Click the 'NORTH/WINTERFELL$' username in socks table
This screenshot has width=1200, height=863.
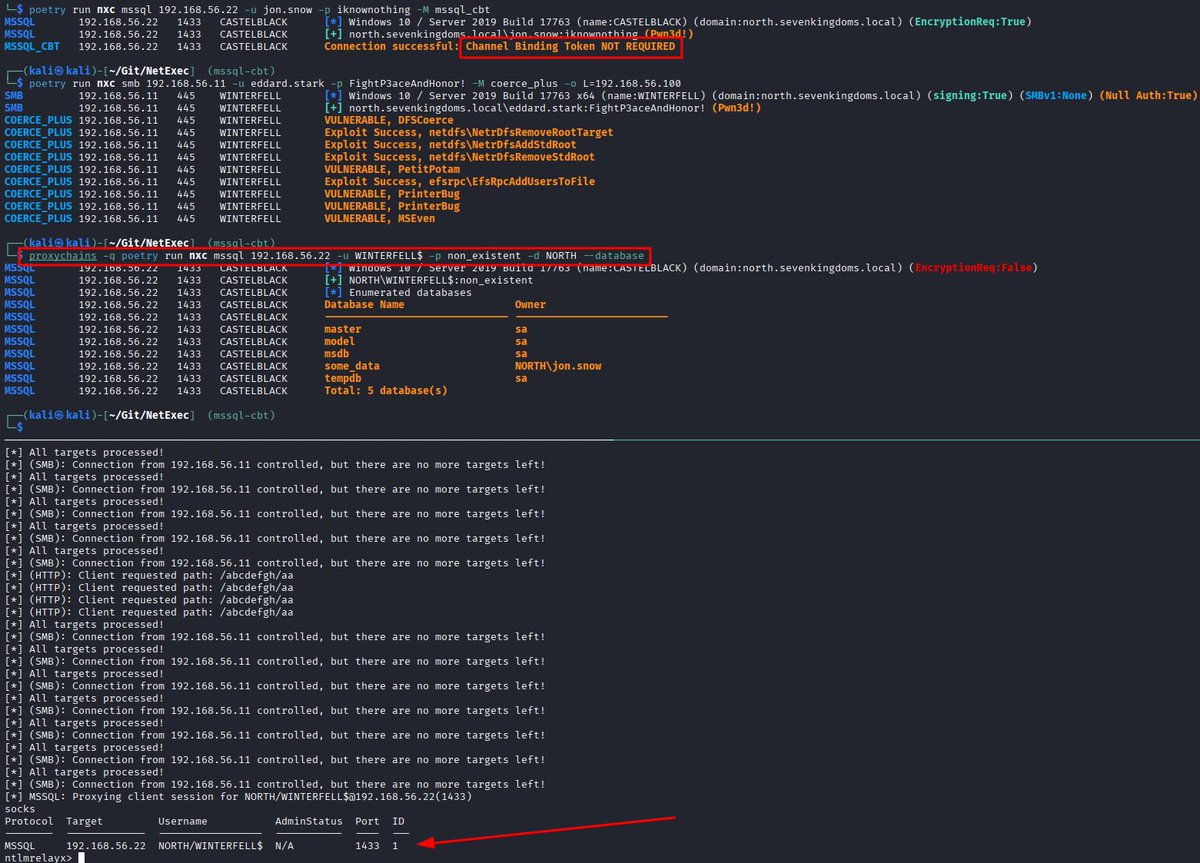(211, 846)
